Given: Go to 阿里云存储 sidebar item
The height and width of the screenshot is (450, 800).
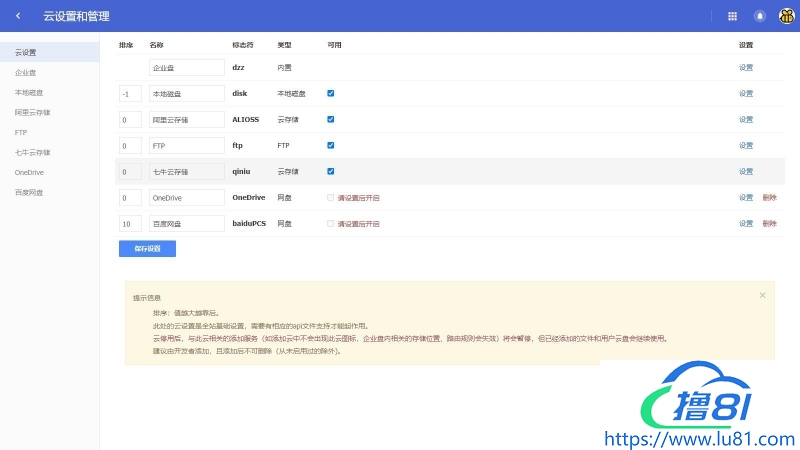Looking at the screenshot, I should pos(32,112).
